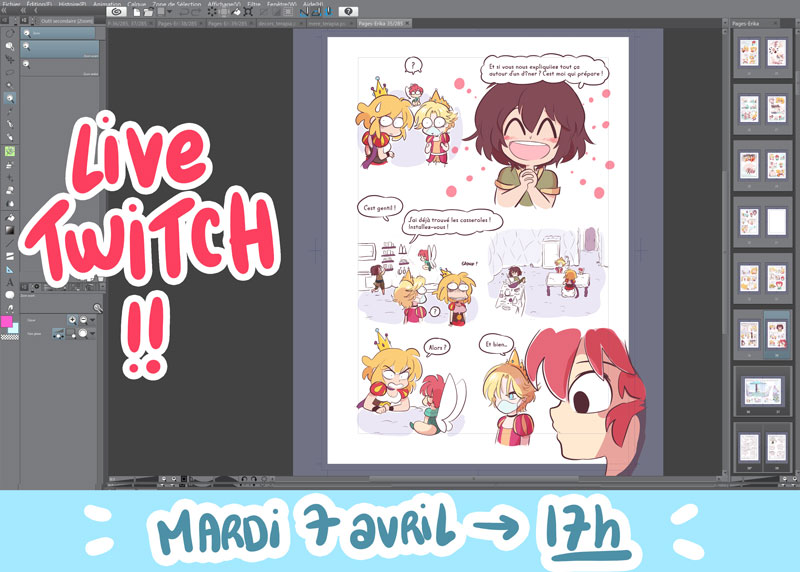Select the transparent color swatch
This screenshot has height=572, width=800.
point(9,337)
